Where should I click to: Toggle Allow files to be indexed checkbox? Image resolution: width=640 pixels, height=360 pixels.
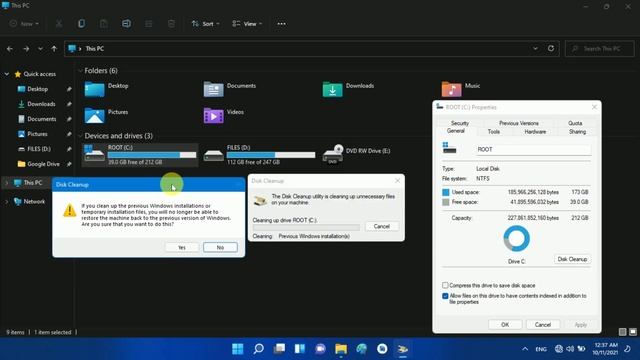coord(445,296)
